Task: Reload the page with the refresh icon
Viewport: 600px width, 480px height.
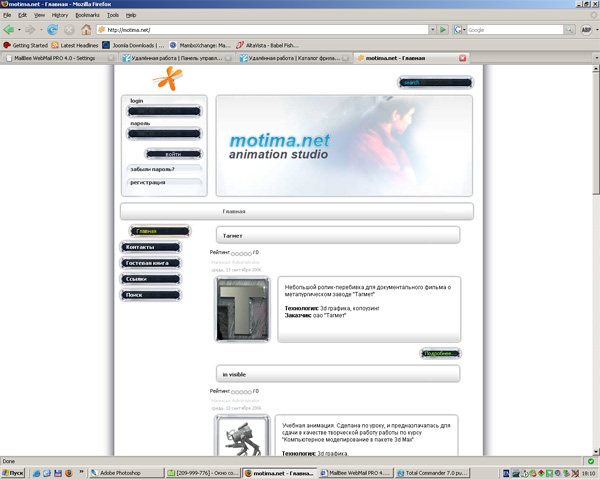Action: [x=52, y=29]
